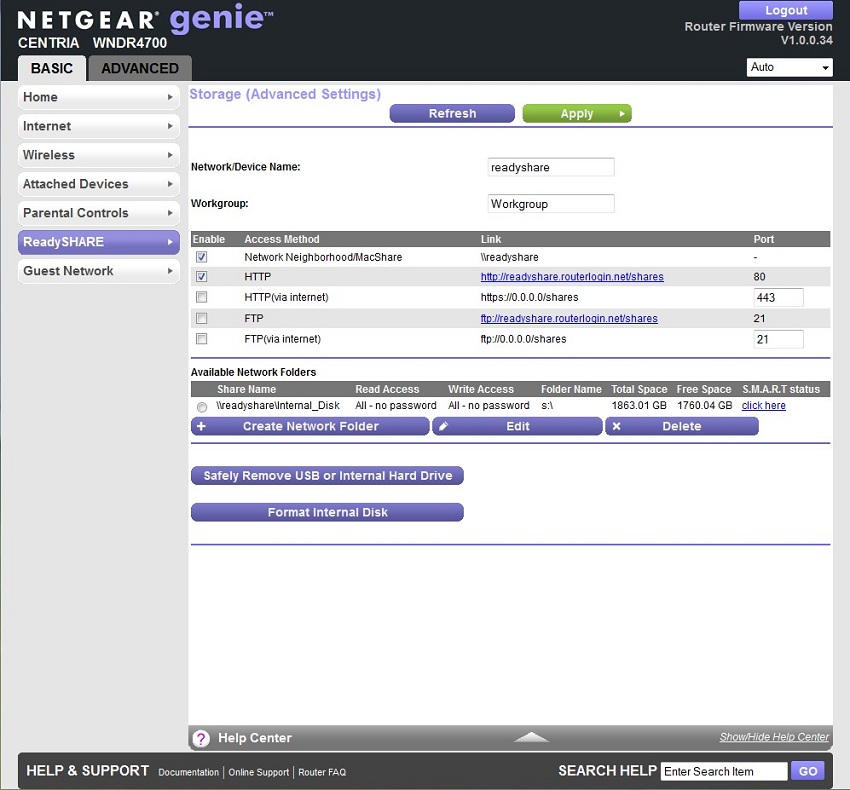Viewport: 850px width, 790px height.
Task: Disable the HTTP access method checkbox
Action: pos(202,277)
